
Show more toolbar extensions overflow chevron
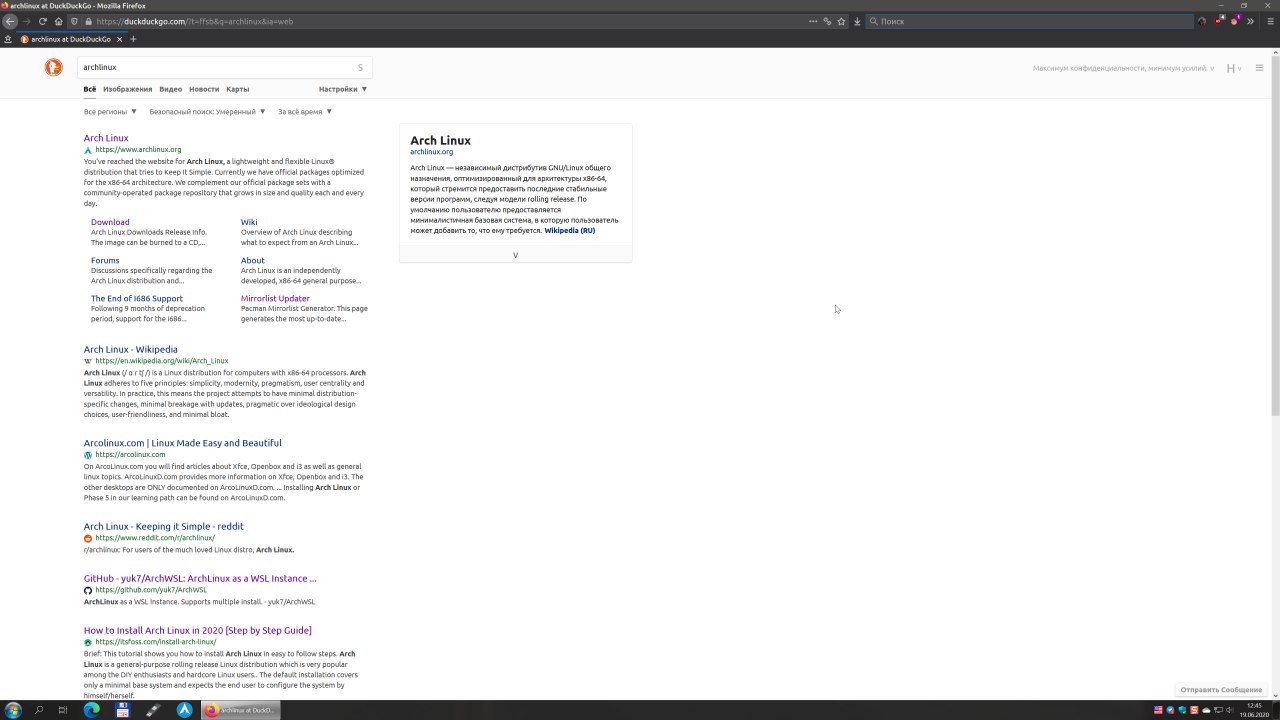pos(1252,21)
